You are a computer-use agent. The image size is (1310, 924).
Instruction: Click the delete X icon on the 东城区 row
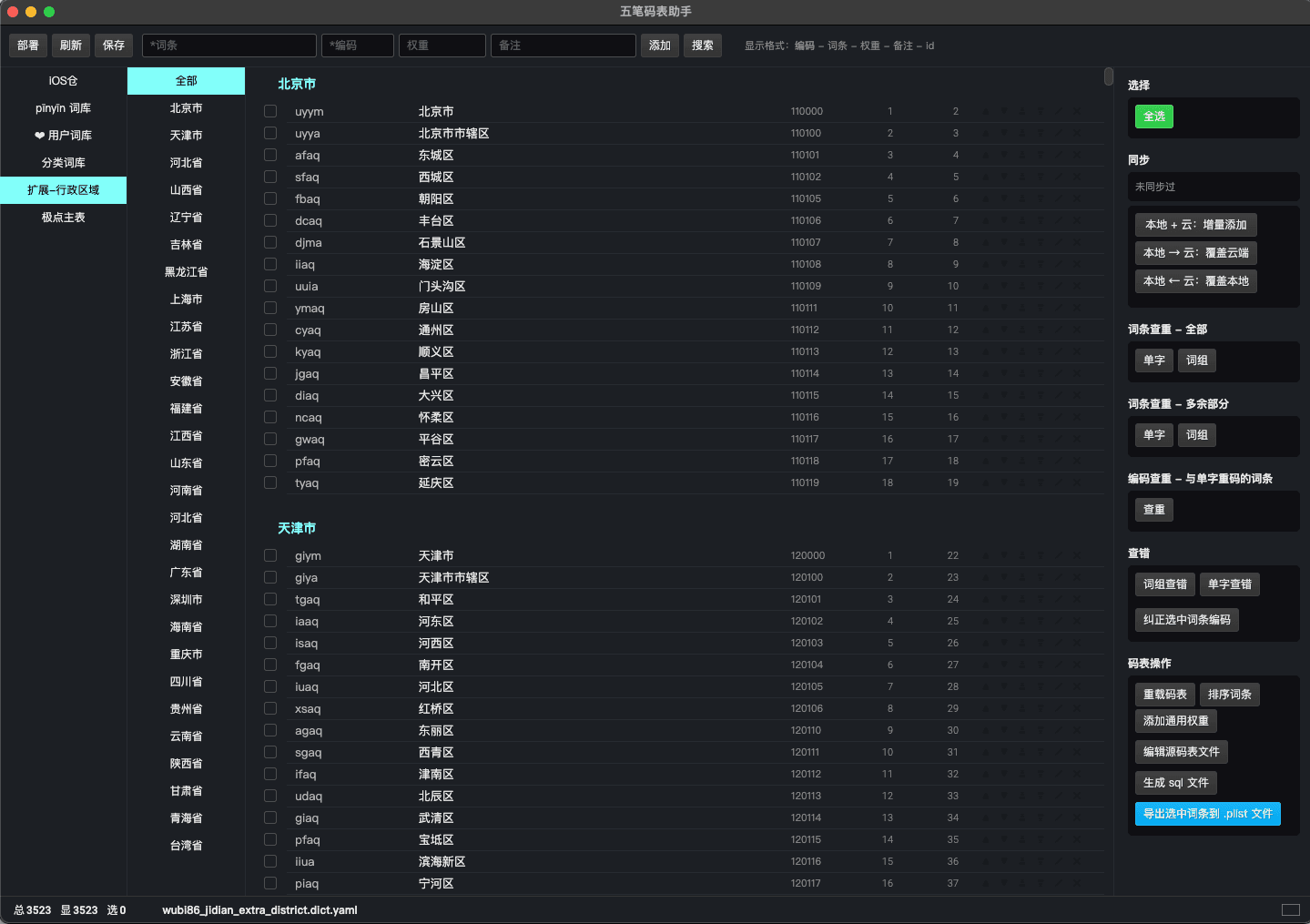point(1077,156)
